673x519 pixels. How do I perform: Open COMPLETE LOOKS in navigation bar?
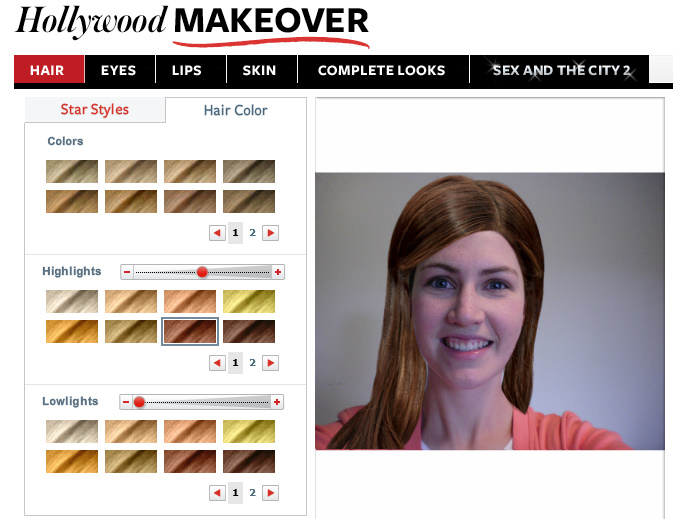coord(383,70)
